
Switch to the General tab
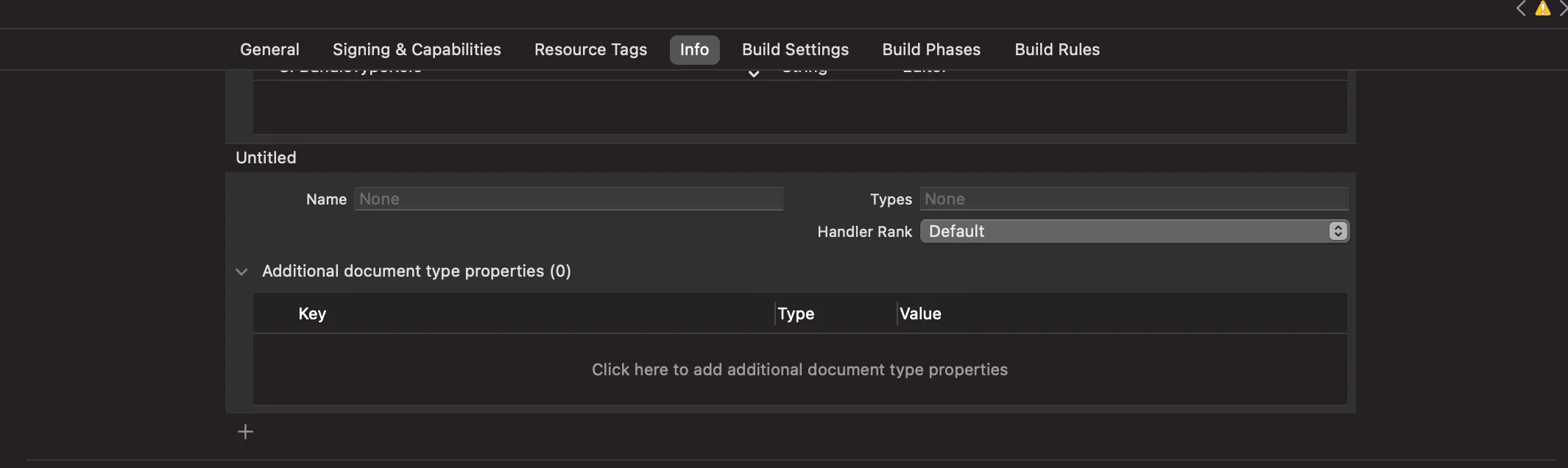click(x=269, y=49)
